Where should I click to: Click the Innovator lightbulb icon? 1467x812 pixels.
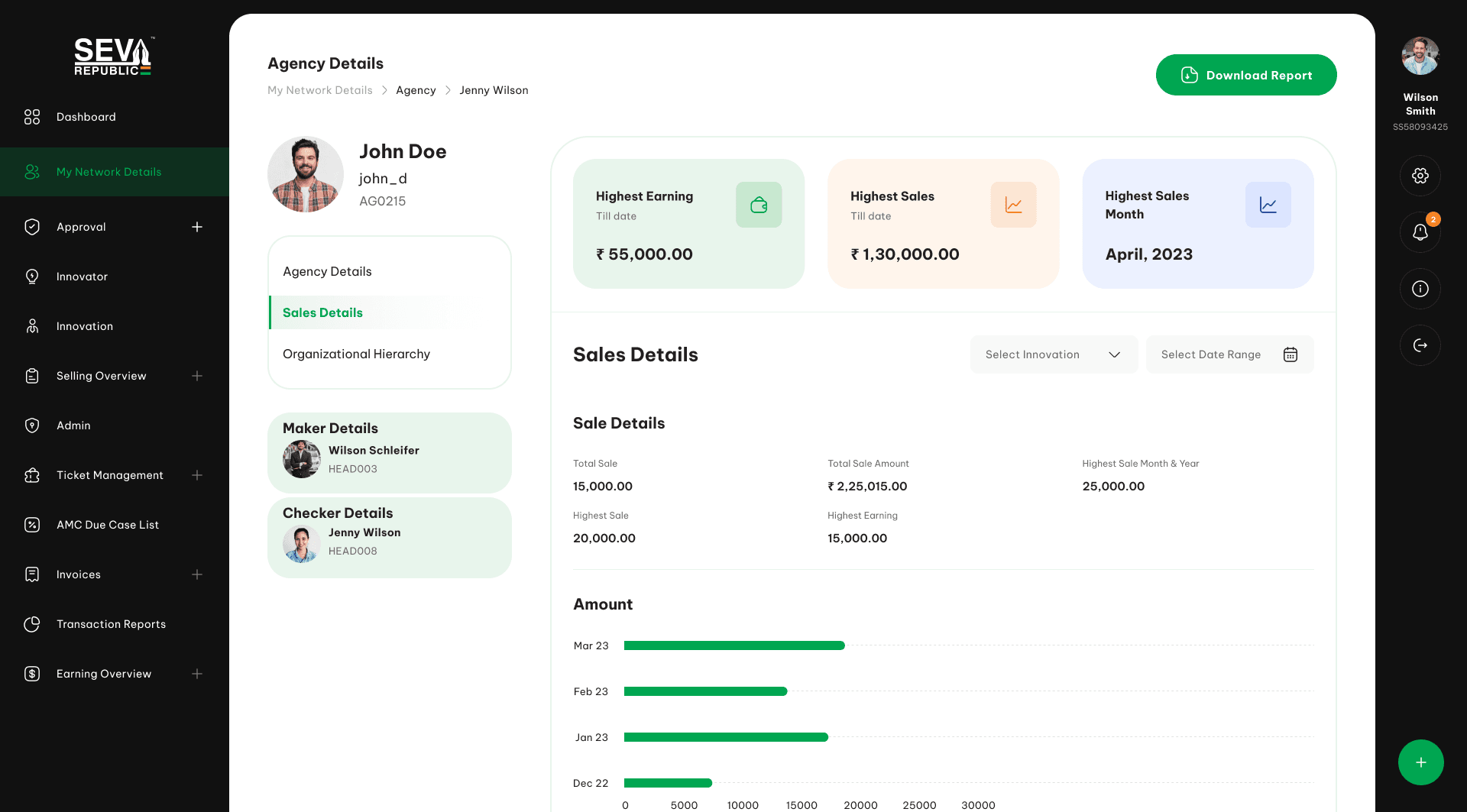coord(32,277)
